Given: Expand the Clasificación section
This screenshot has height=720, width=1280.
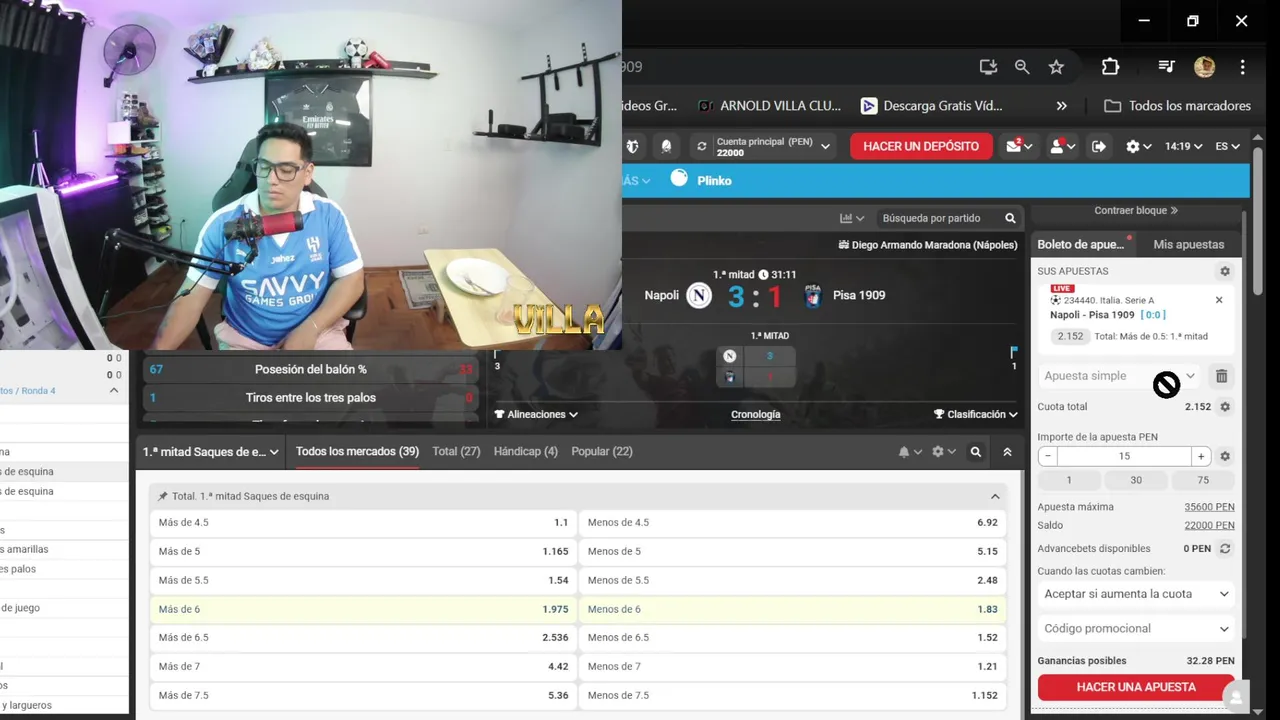Looking at the screenshot, I should click(975, 414).
